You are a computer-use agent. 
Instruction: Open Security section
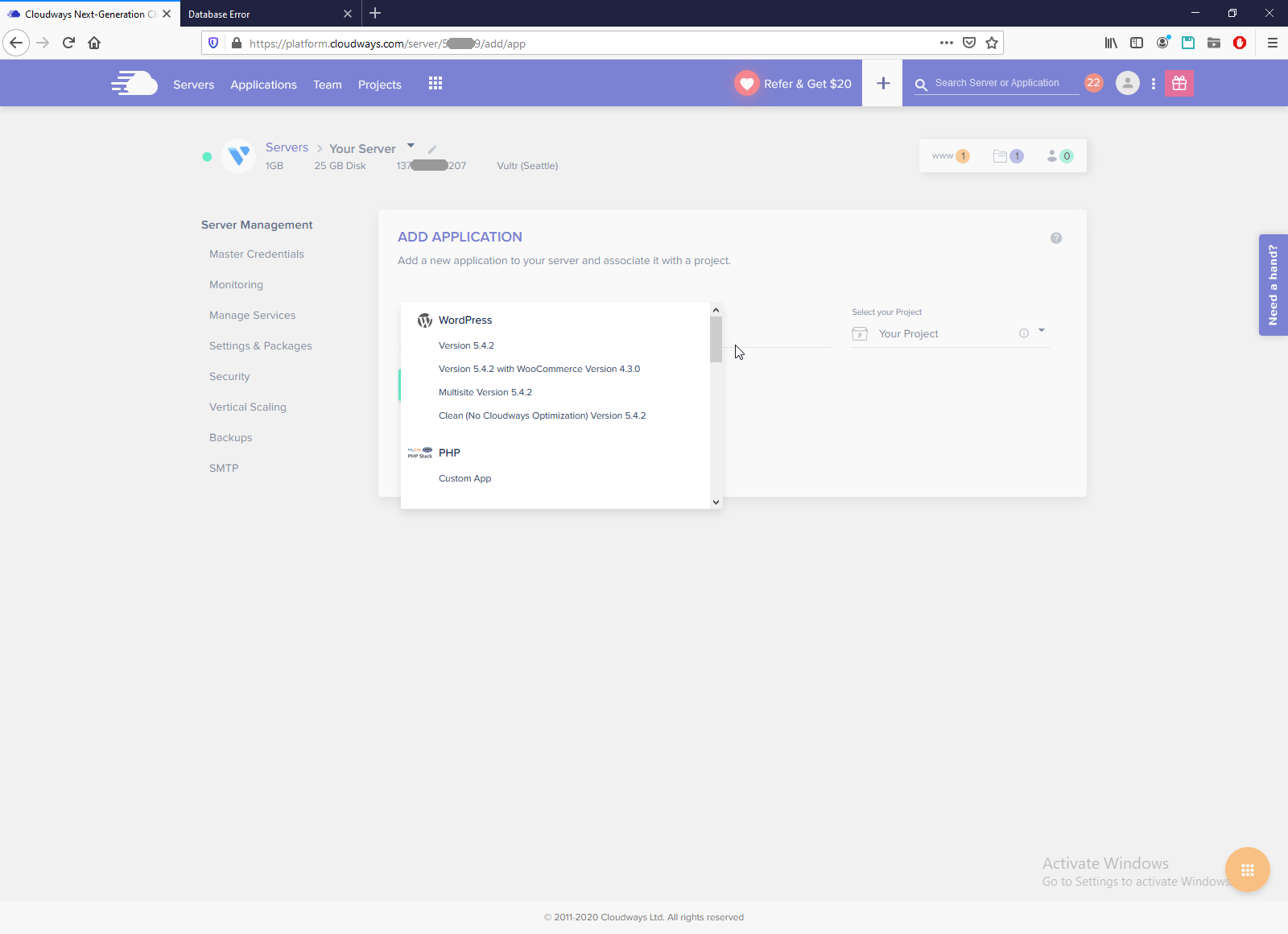229,376
